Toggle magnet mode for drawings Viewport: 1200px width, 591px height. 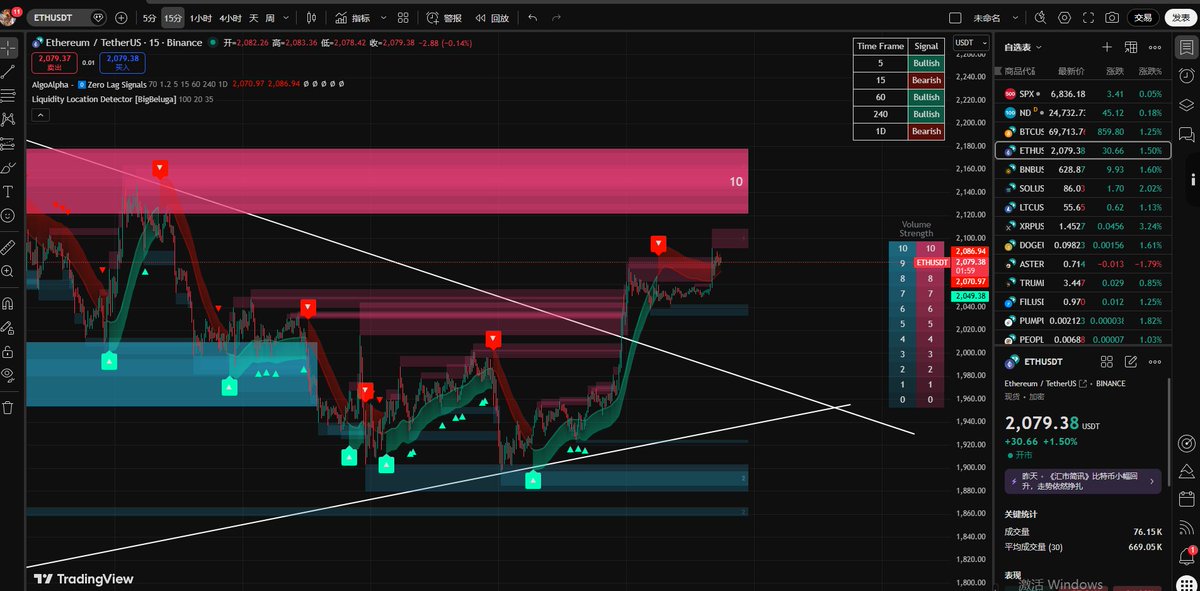coord(8,303)
